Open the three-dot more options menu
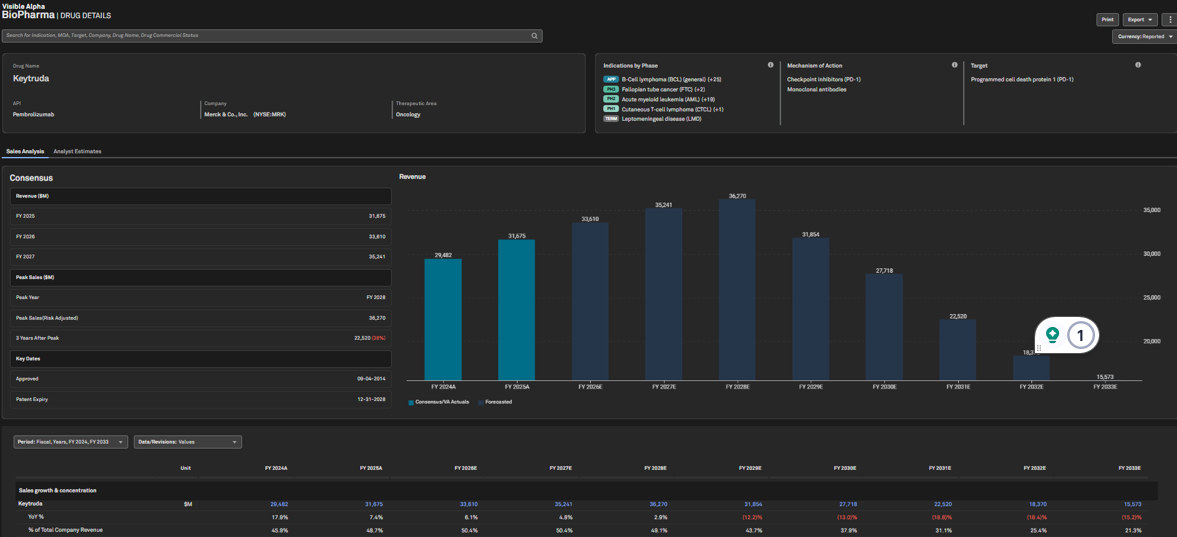The width and height of the screenshot is (1177, 537). click(1170, 19)
